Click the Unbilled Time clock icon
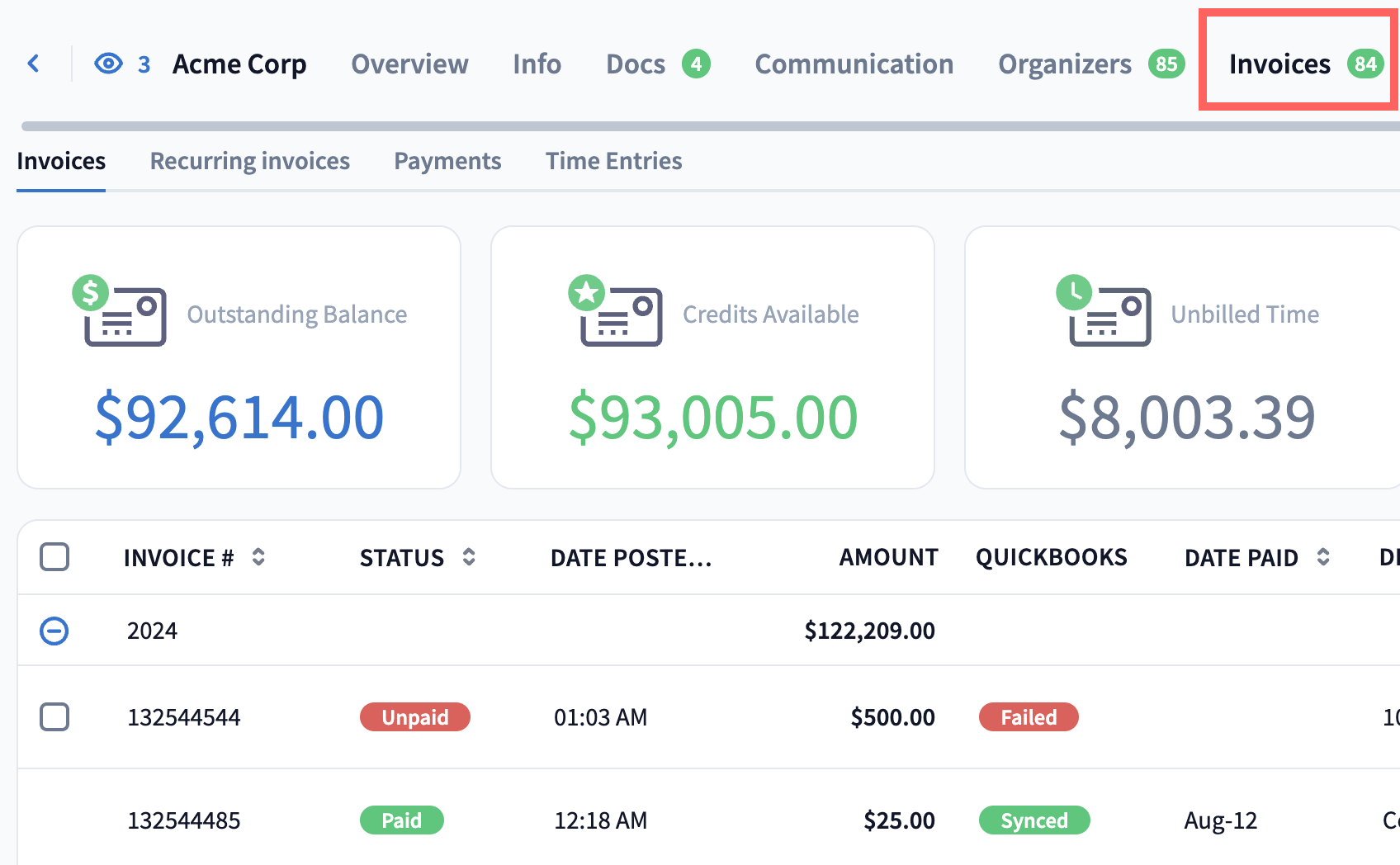 point(1074,293)
